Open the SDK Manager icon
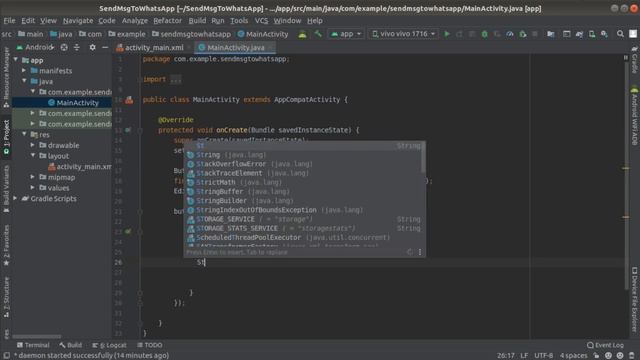 (604, 34)
